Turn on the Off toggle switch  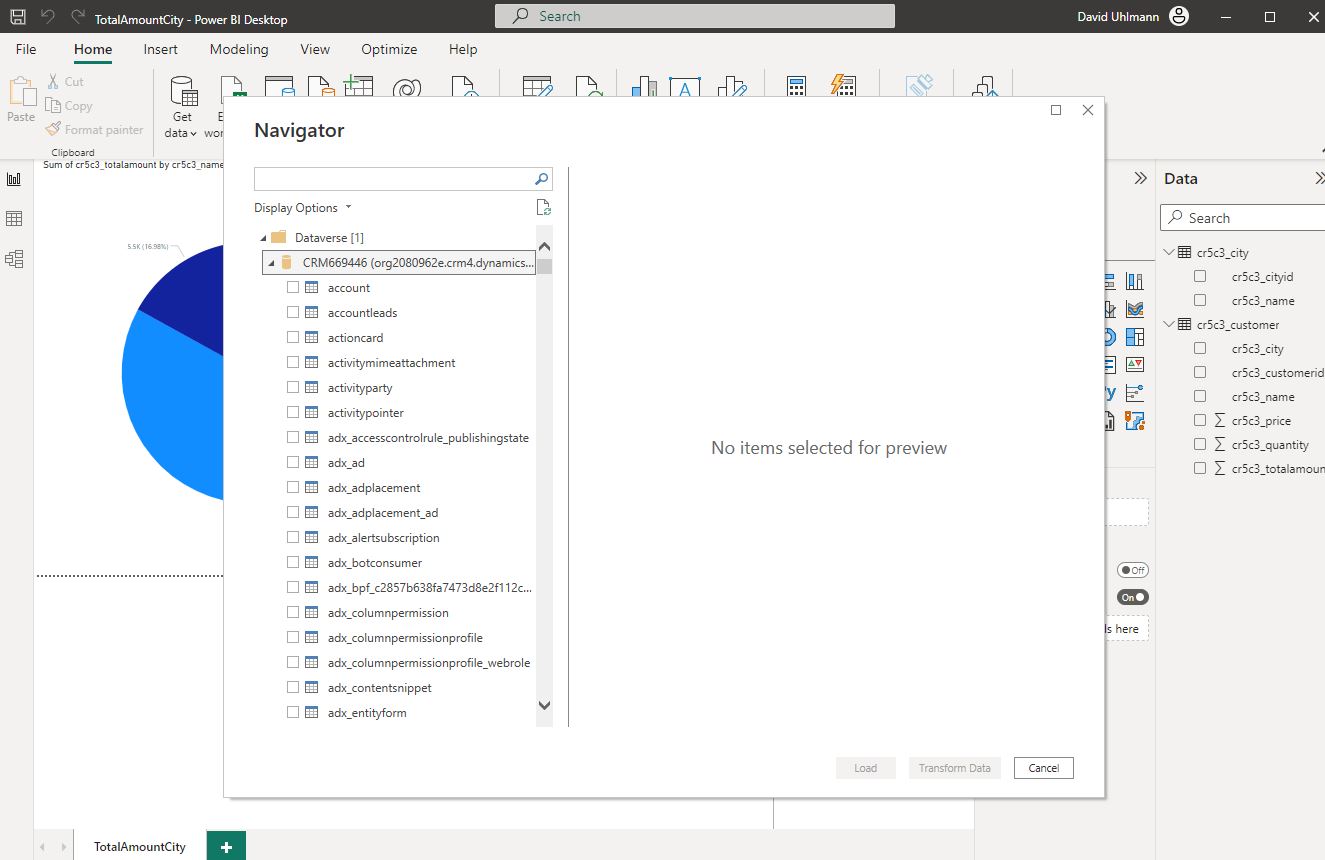pyautogui.click(x=1133, y=570)
